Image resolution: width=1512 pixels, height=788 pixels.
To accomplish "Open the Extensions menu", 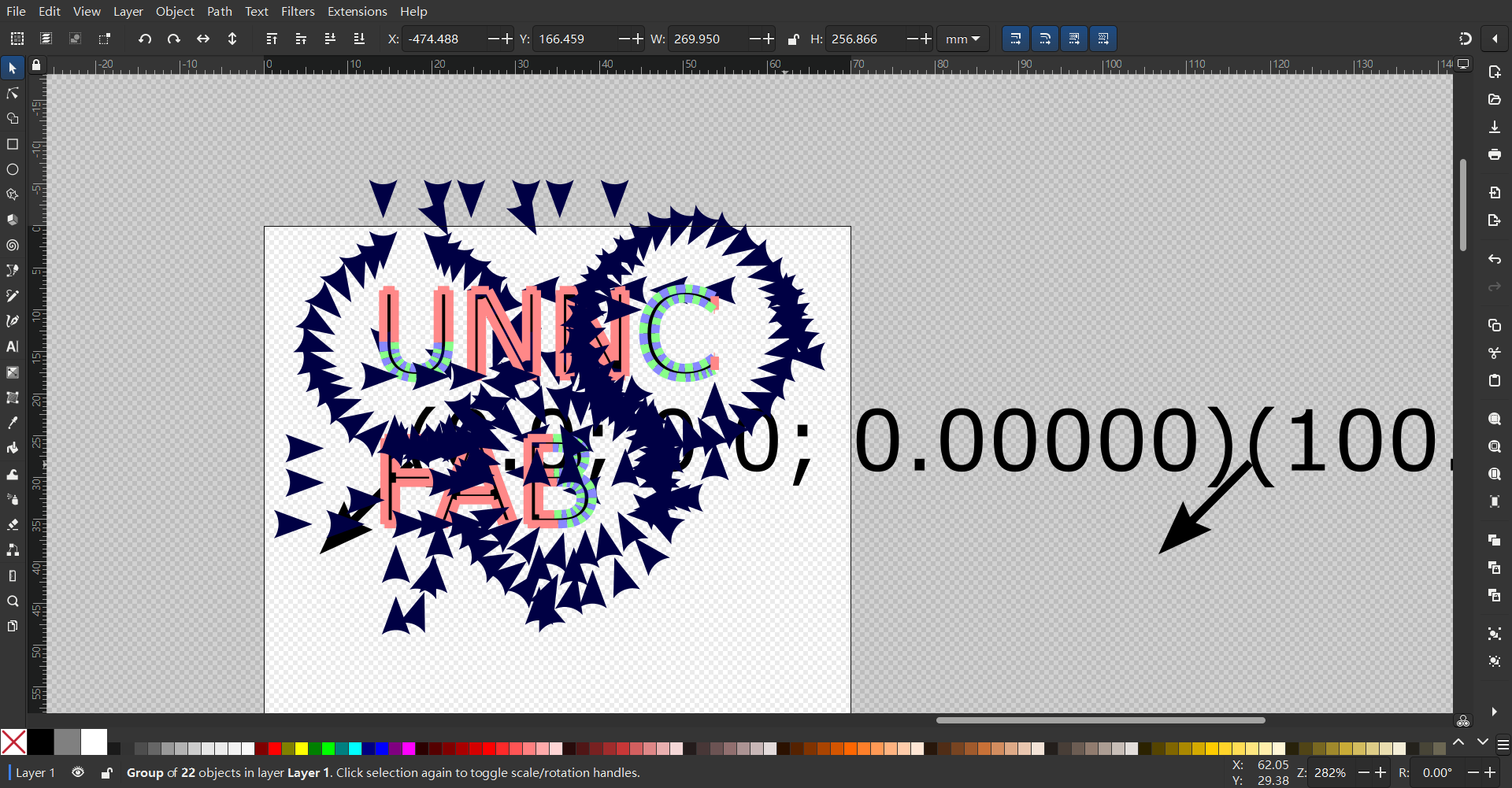I will [358, 11].
